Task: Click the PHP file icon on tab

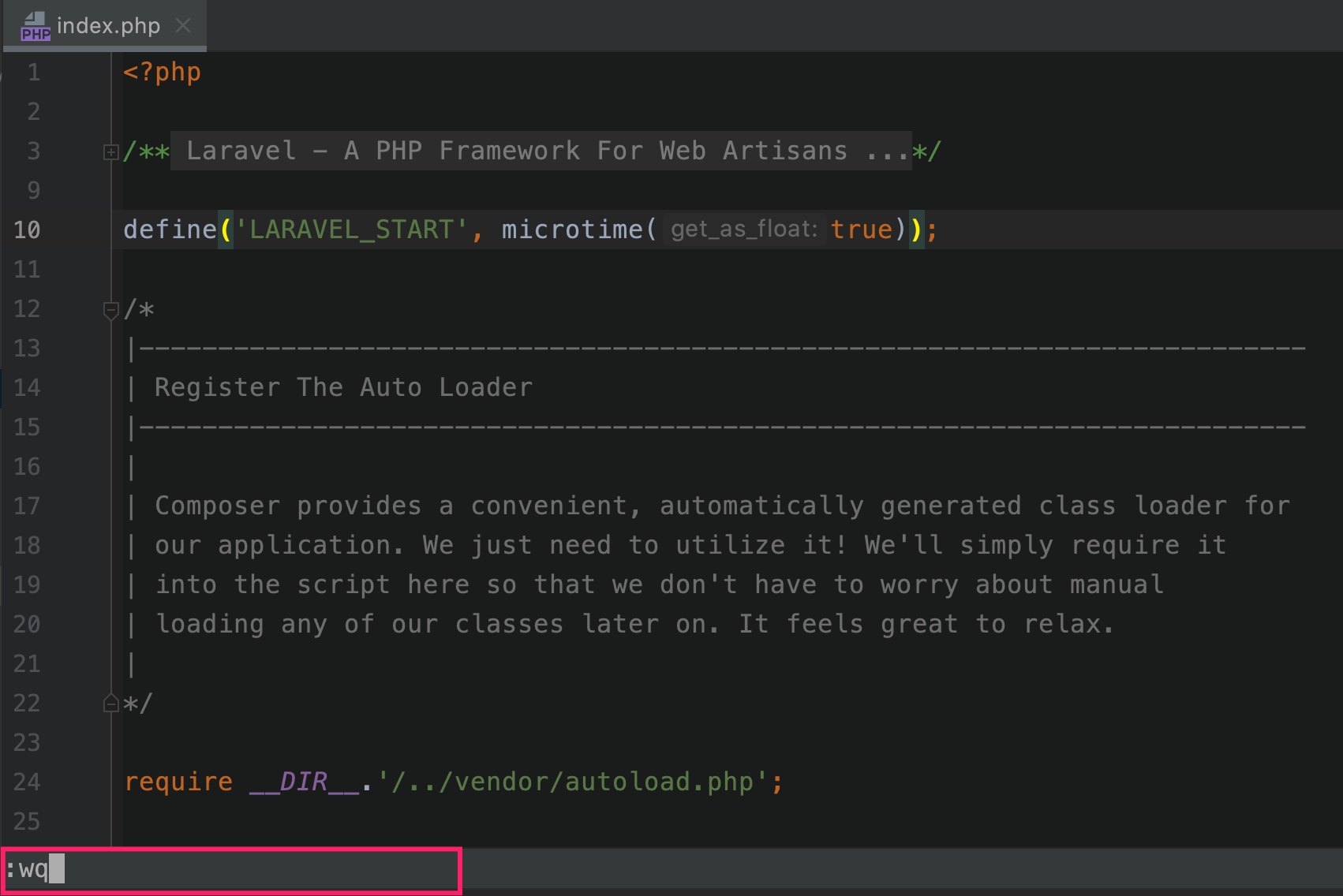Action: (36, 26)
